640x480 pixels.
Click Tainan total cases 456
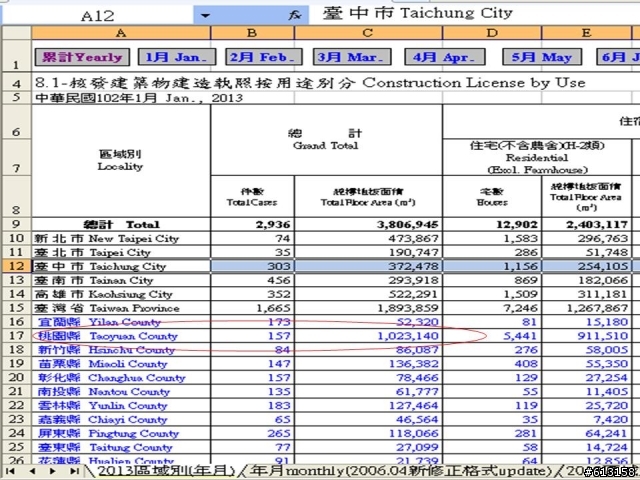tap(252, 280)
